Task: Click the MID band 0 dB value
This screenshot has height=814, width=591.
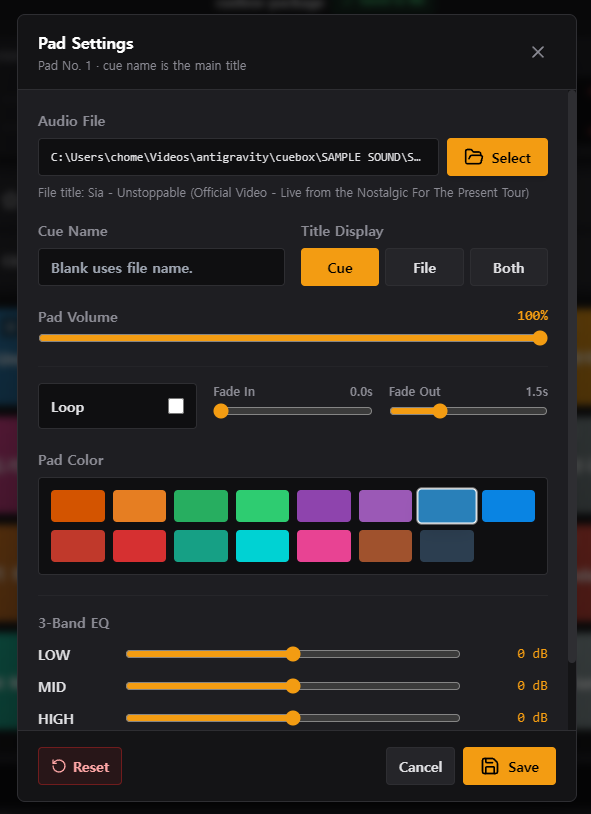Action: click(x=532, y=686)
